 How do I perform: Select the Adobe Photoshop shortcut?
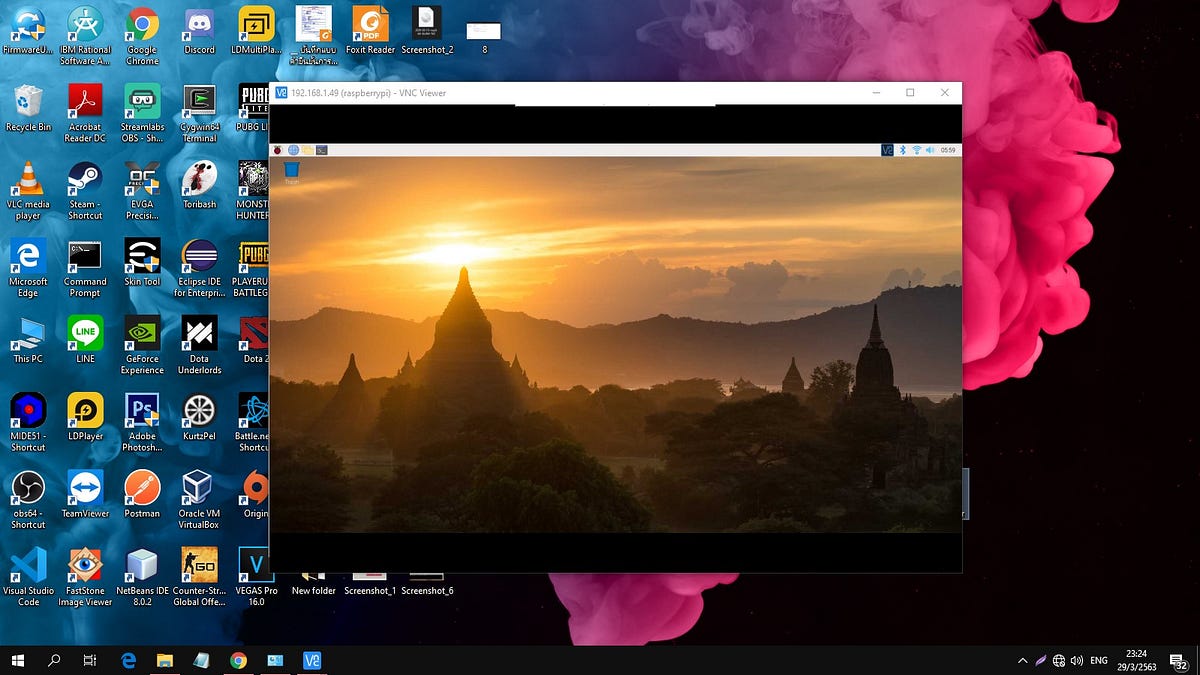click(142, 422)
